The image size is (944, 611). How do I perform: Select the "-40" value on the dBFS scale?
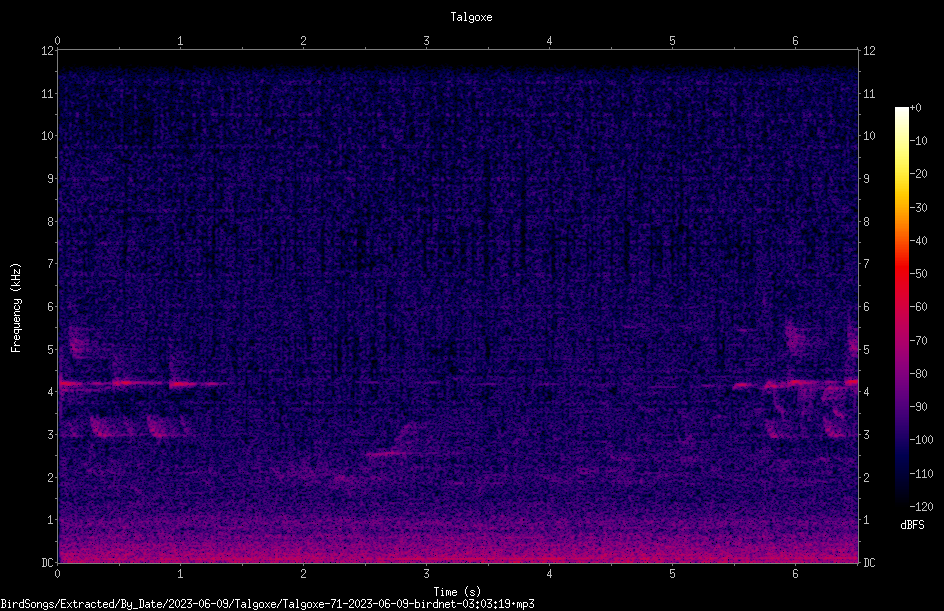[x=919, y=241]
